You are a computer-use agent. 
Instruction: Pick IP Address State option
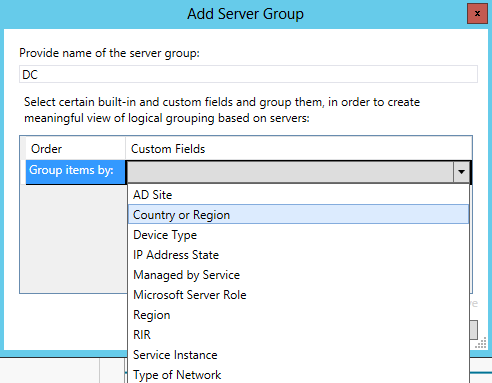[x=298, y=255]
